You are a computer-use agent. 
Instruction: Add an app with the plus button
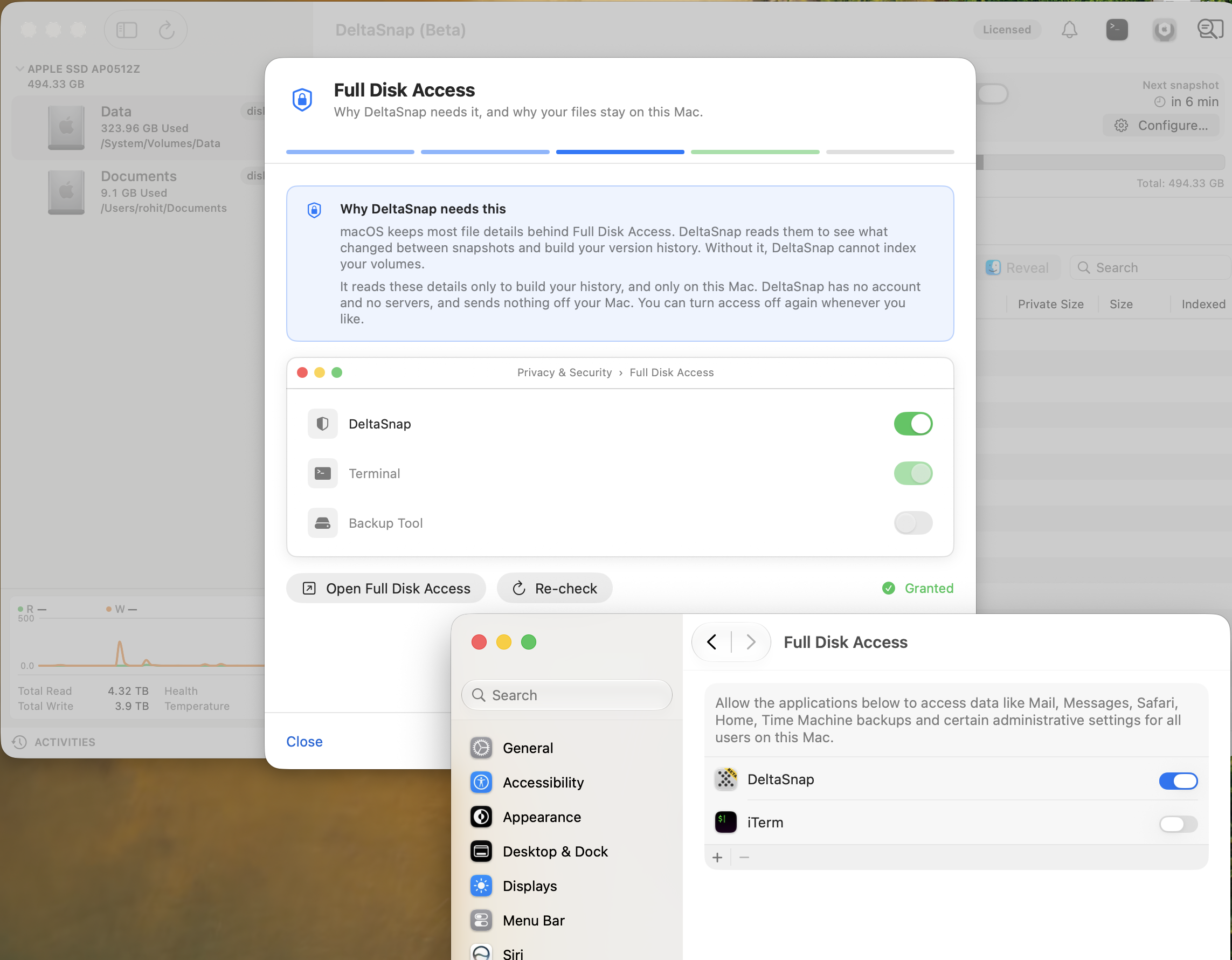pyautogui.click(x=717, y=858)
